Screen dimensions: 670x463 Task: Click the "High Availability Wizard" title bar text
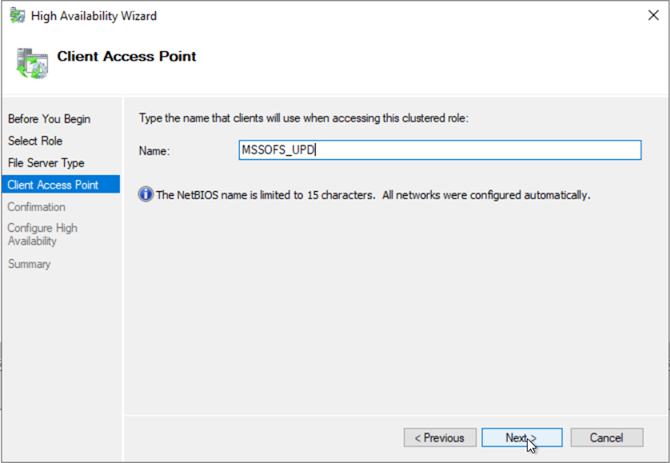click(96, 16)
